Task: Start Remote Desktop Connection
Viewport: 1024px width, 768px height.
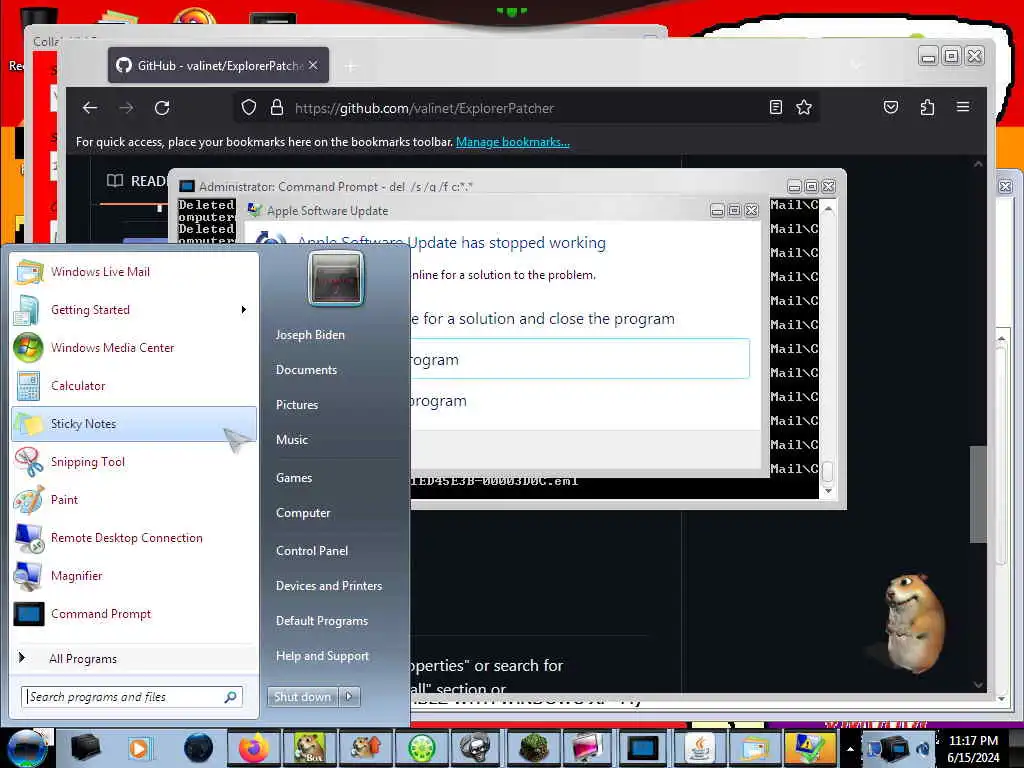Action: click(x=134, y=537)
